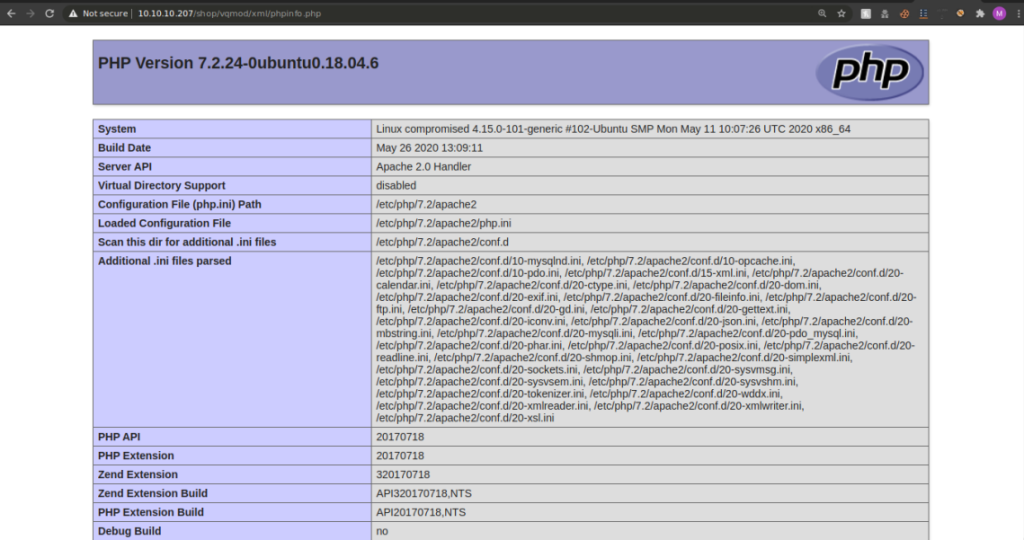The image size is (1024, 540).
Task: Open the purple M profile avatar
Action: pos(999,13)
